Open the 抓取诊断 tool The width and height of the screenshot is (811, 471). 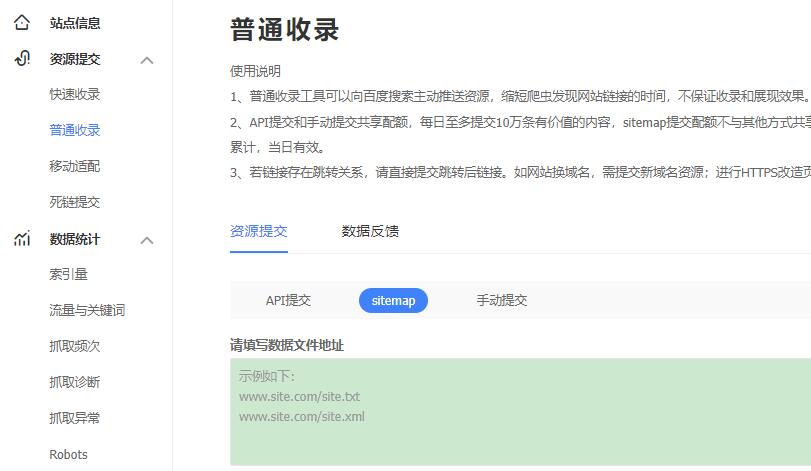(x=75, y=382)
